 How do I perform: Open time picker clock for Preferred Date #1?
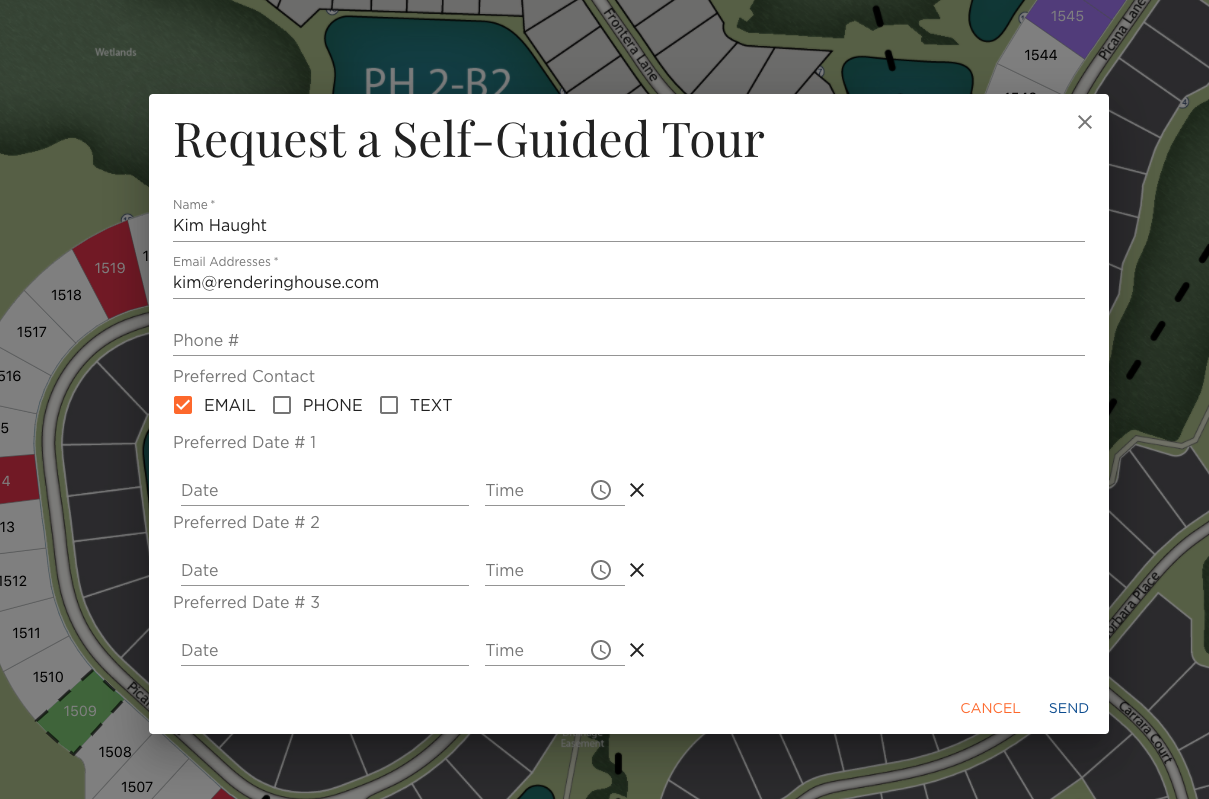pyautogui.click(x=600, y=490)
